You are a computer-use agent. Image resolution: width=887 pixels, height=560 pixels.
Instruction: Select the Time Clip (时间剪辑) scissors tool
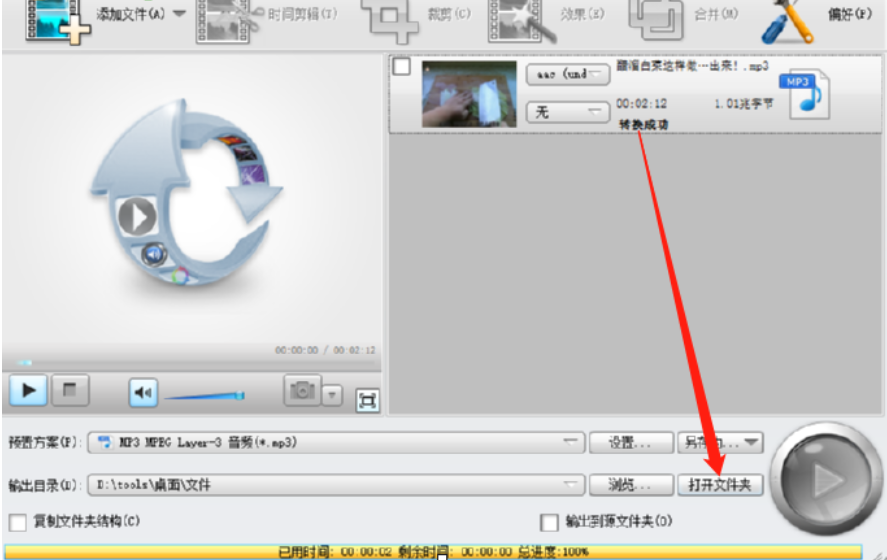tap(230, 21)
